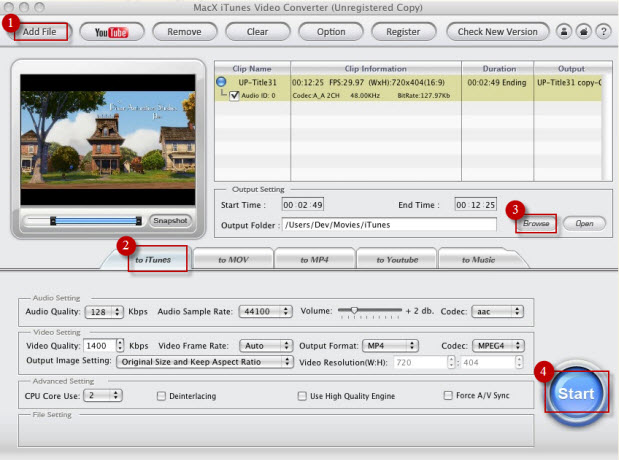Click the height field showing 404
The width and height of the screenshot is (619, 460).
tap(488, 362)
